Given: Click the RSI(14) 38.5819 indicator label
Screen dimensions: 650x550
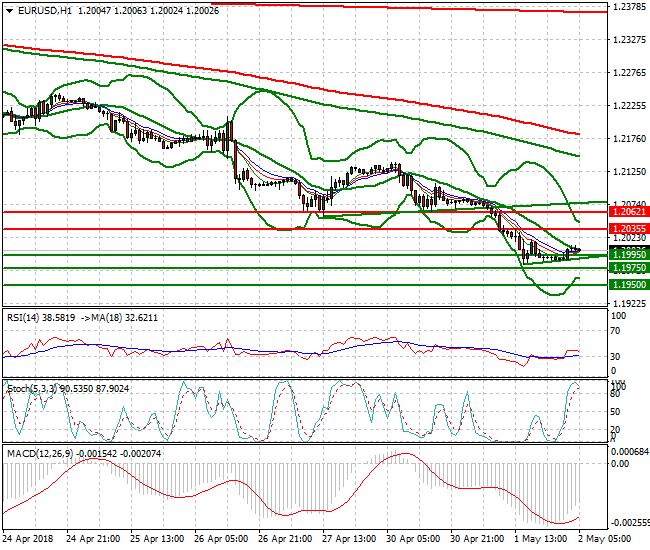Looking at the screenshot, I should (x=41, y=317).
